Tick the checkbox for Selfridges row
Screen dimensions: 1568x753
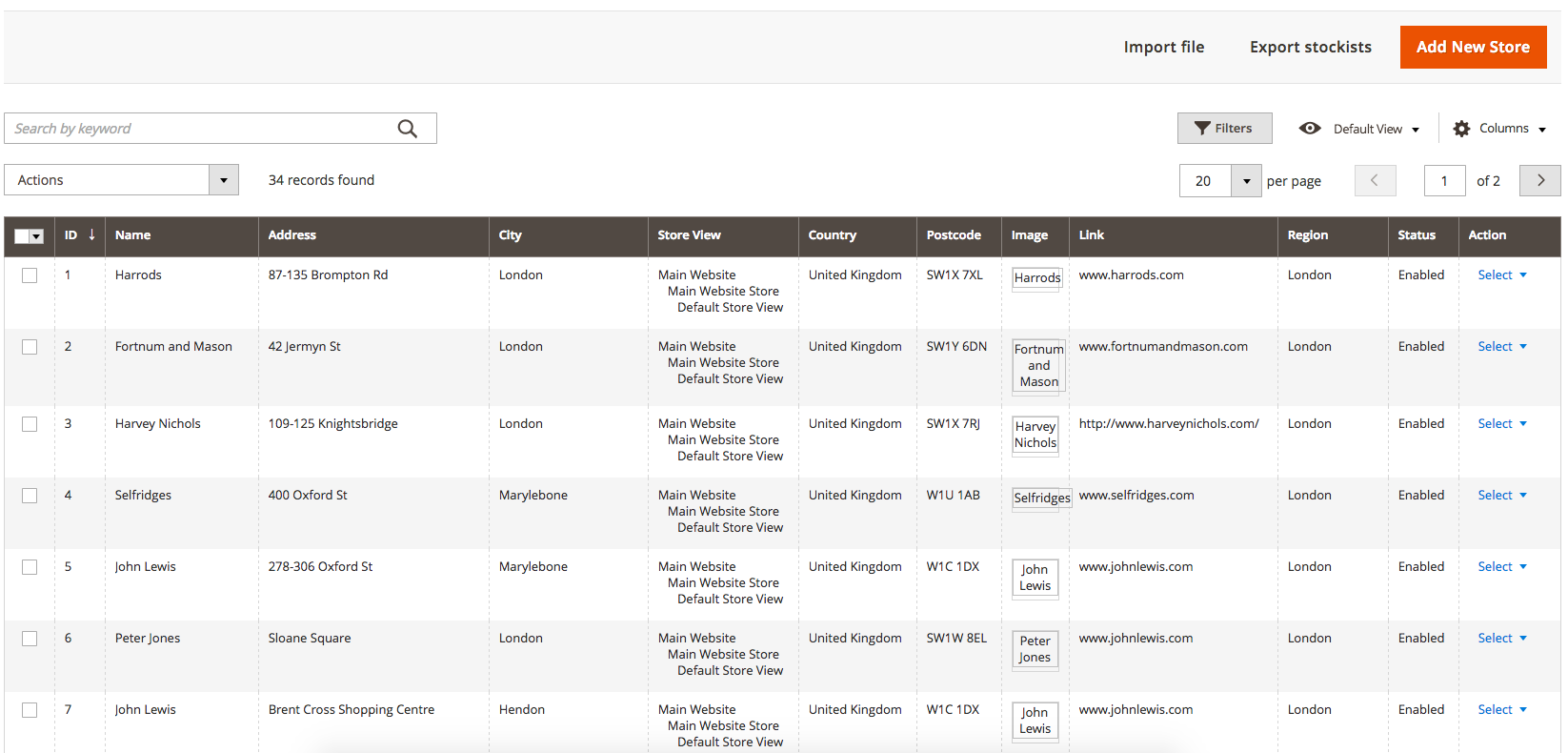30,496
